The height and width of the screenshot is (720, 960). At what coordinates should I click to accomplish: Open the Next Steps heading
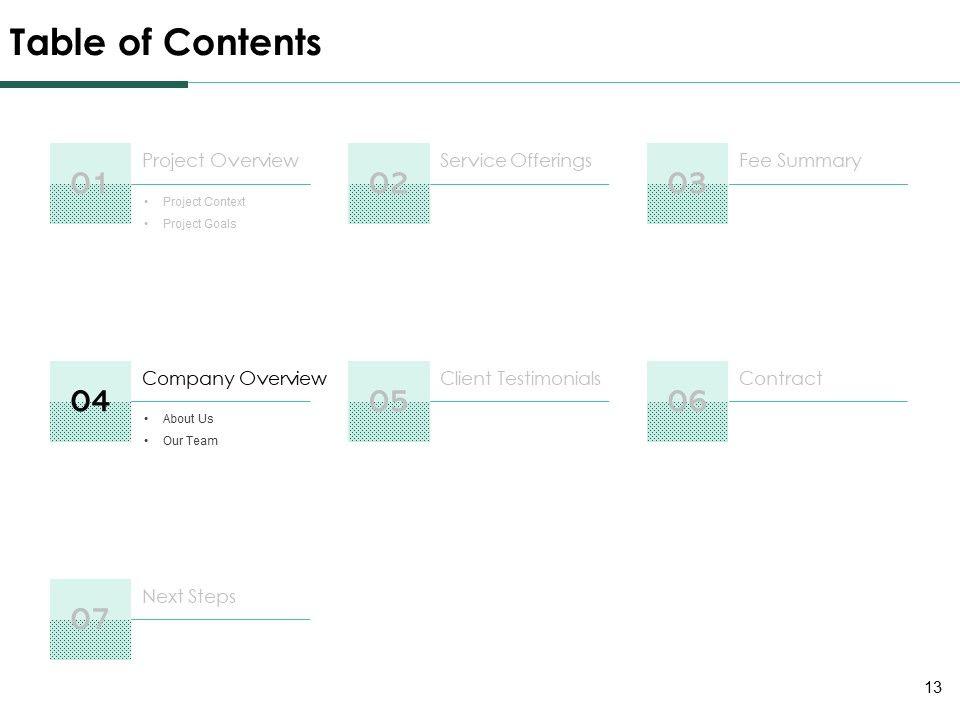[x=189, y=596]
